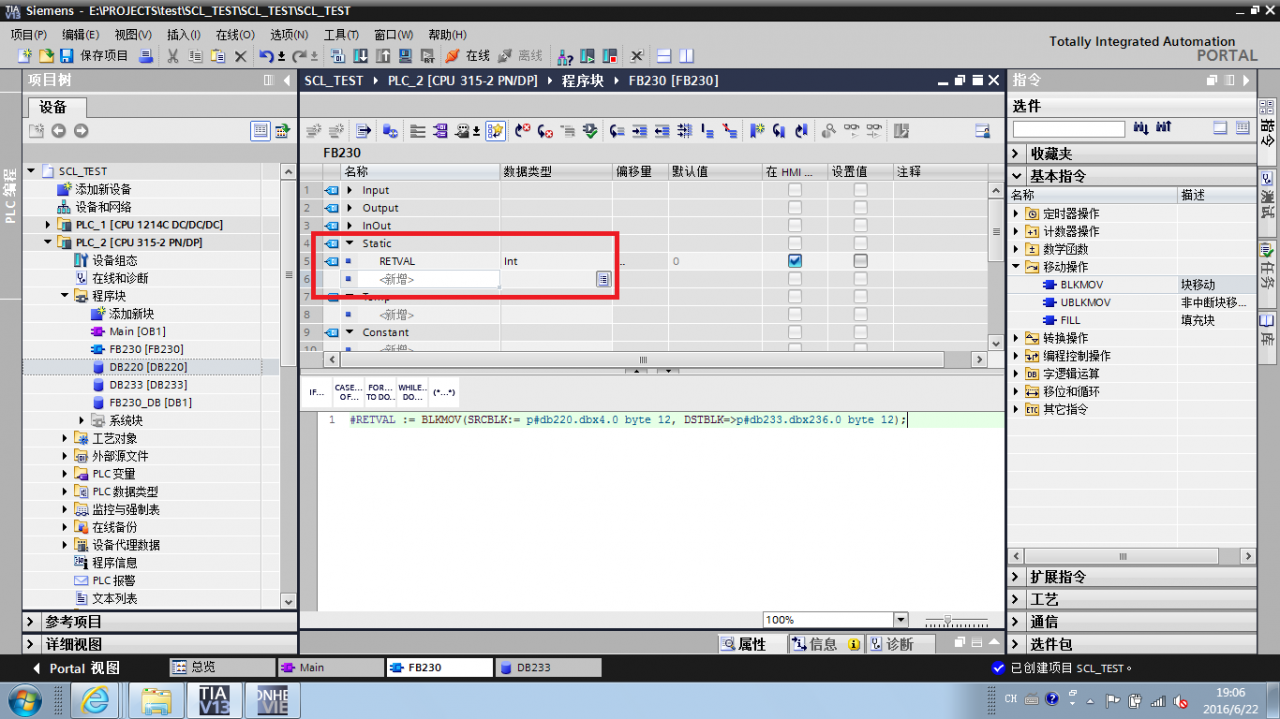
Task: Click the split editor vertically icon
Action: click(686, 56)
